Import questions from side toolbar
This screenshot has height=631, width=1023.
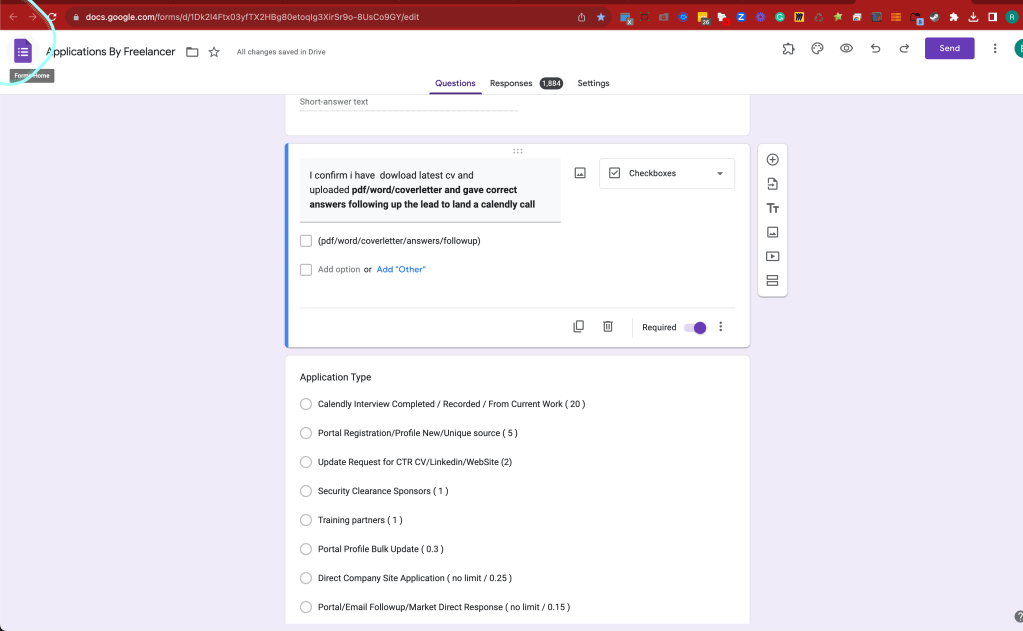click(x=772, y=184)
